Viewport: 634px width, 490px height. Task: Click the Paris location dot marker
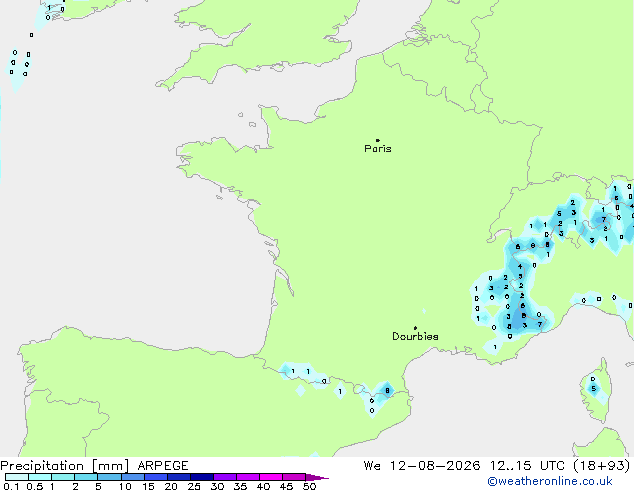(378, 140)
